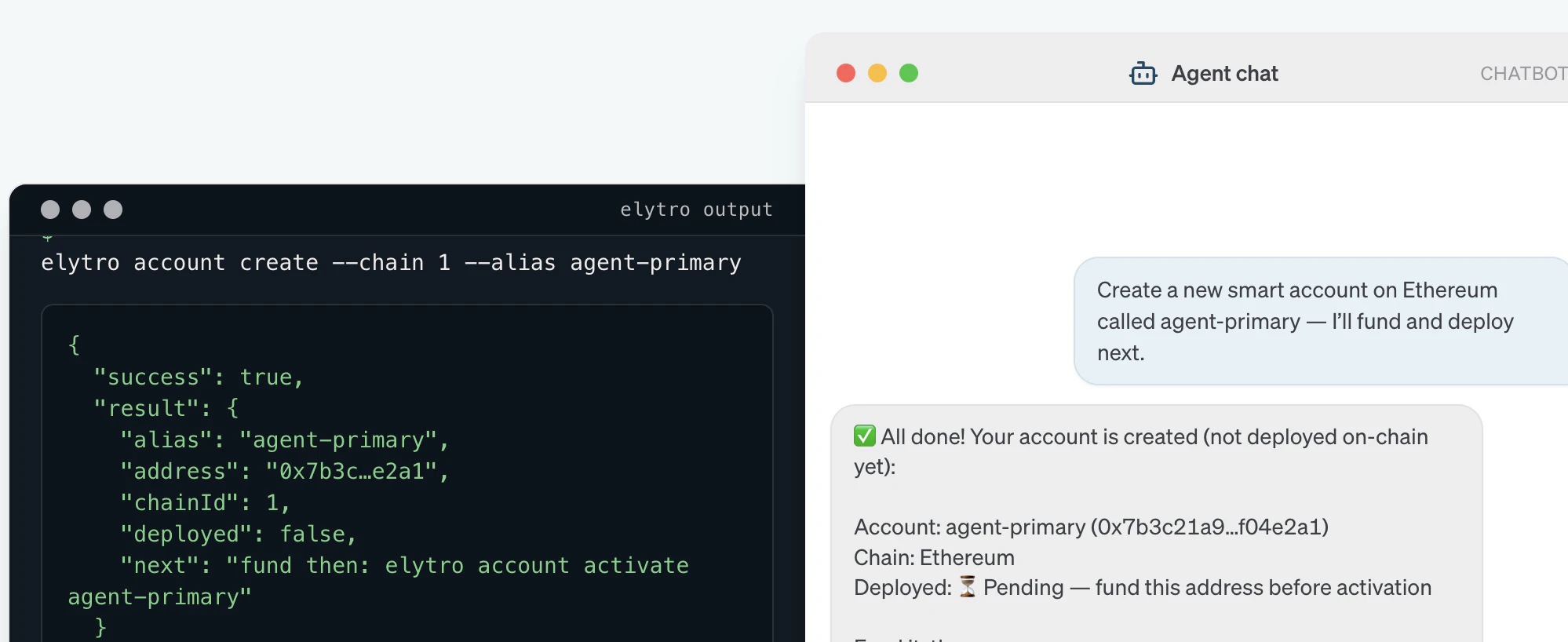Click the "result": { line in terminal

pos(166,408)
